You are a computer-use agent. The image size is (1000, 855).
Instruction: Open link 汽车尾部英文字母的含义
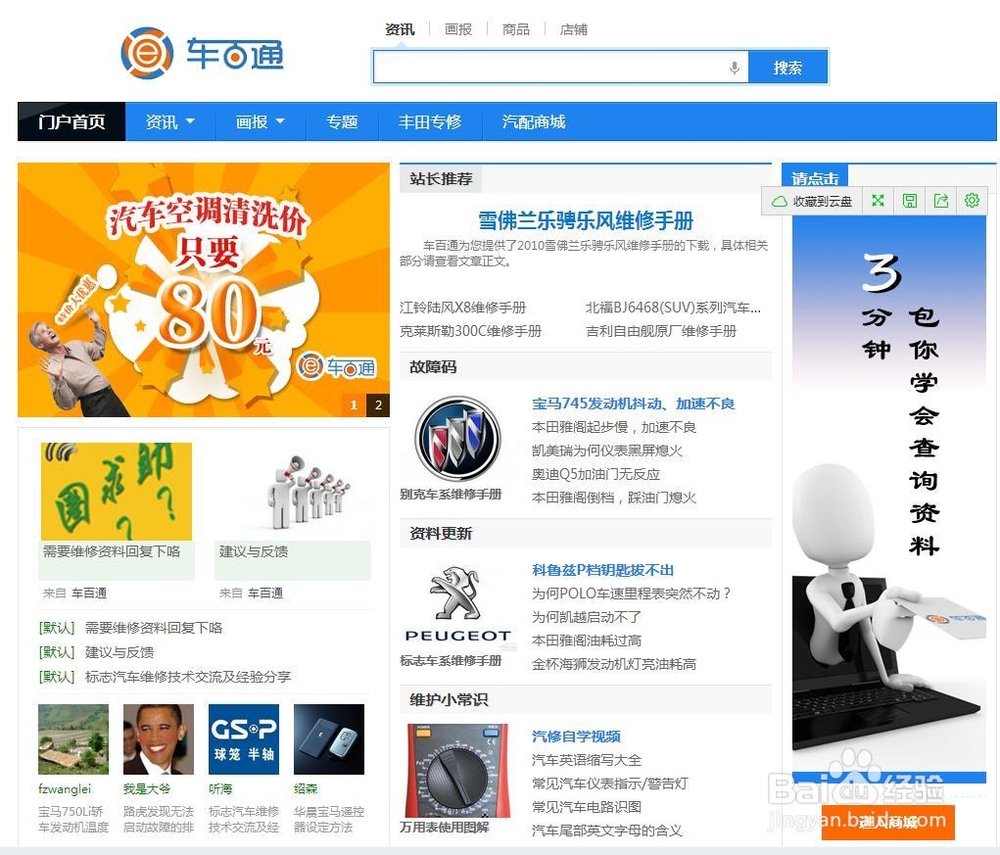[607, 831]
